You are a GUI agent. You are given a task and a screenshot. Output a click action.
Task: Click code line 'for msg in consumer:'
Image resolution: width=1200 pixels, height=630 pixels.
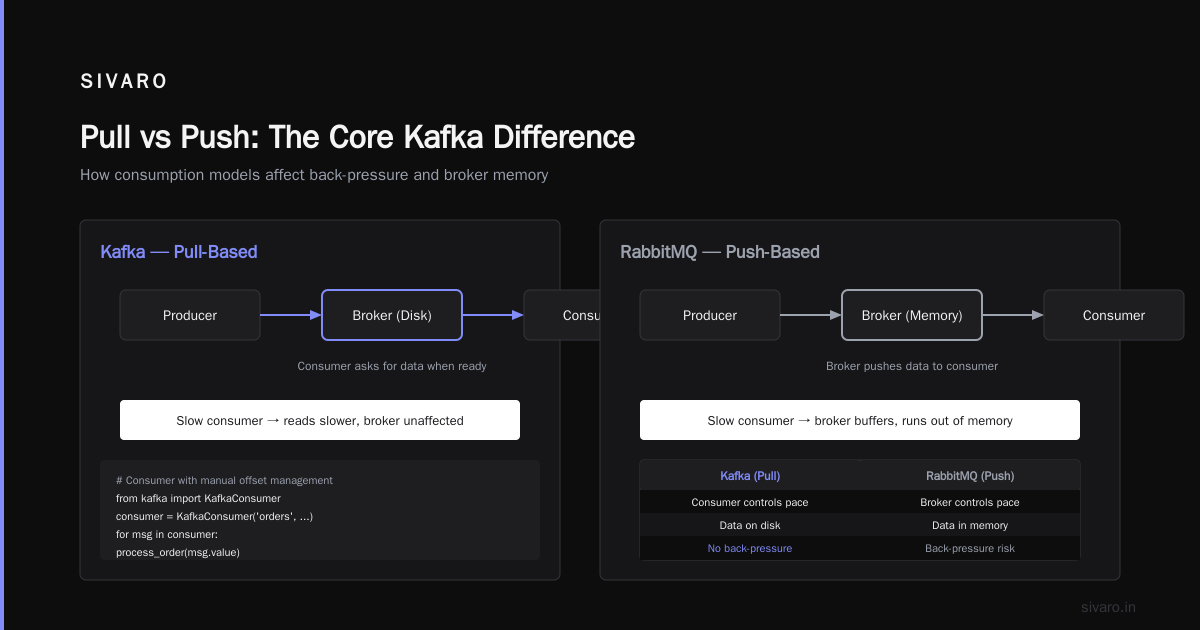(167, 534)
